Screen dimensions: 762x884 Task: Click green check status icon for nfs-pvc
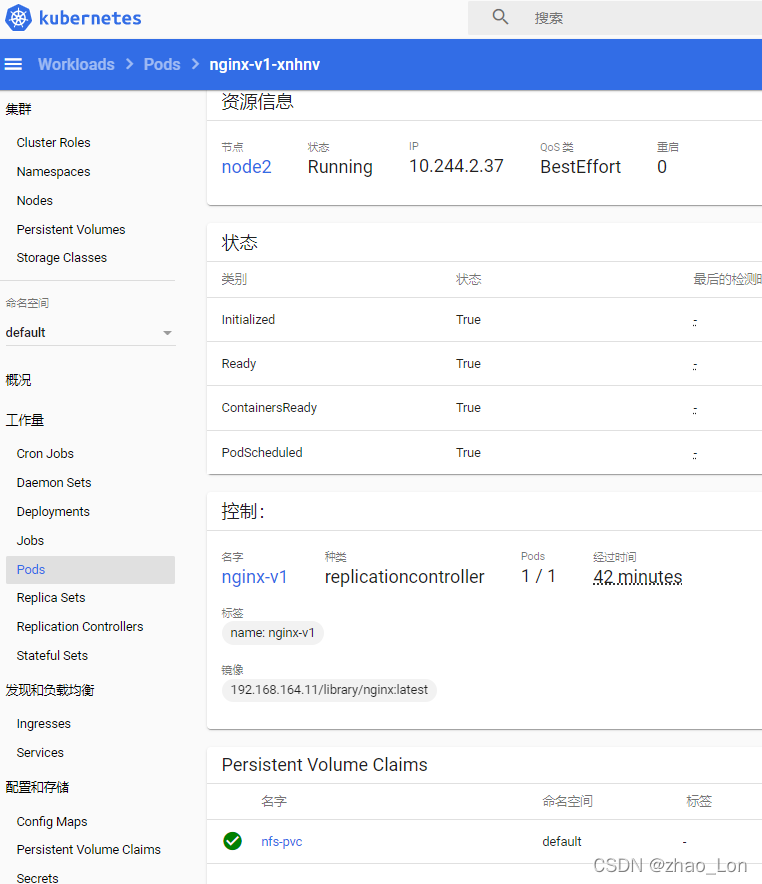tap(232, 841)
